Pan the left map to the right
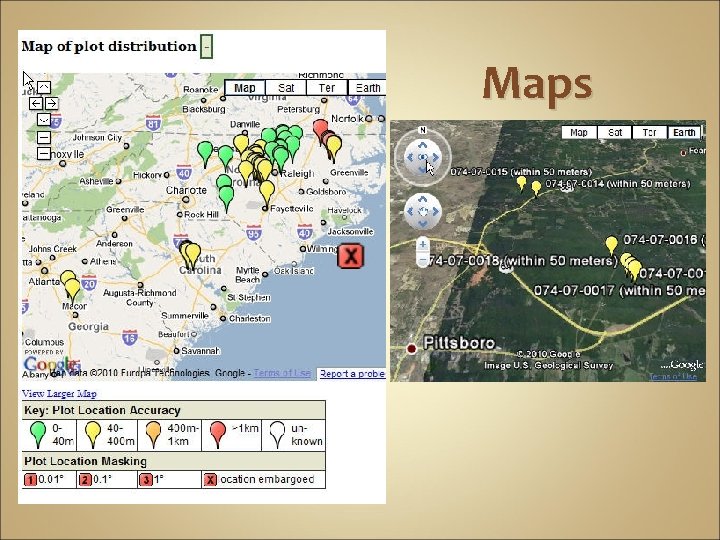720x540 pixels. [51, 103]
